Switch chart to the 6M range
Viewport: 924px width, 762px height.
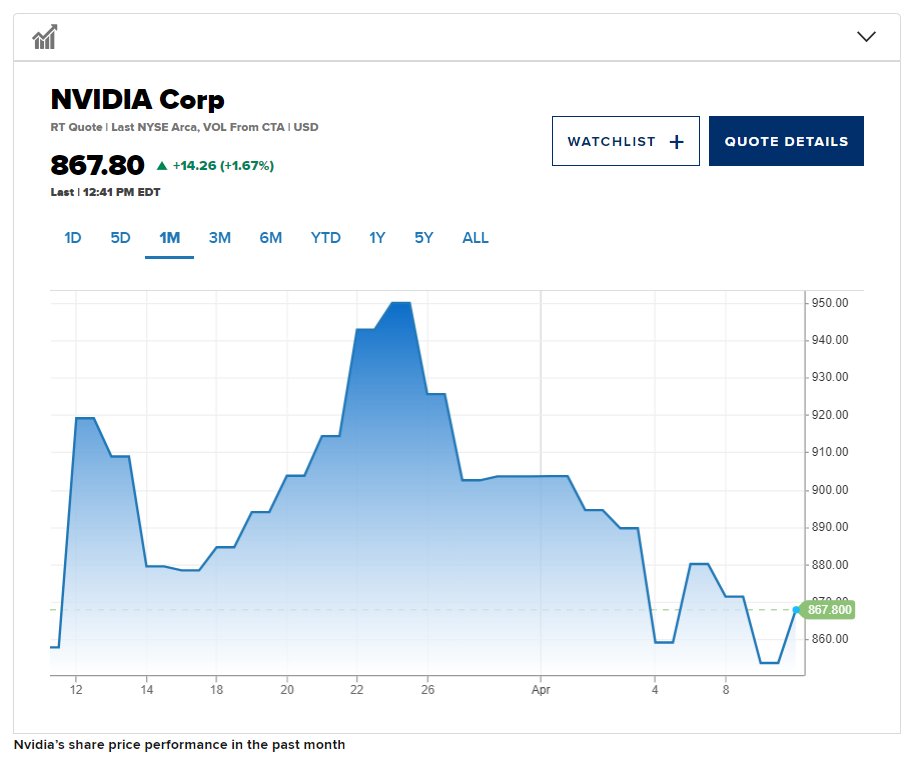[x=270, y=238]
